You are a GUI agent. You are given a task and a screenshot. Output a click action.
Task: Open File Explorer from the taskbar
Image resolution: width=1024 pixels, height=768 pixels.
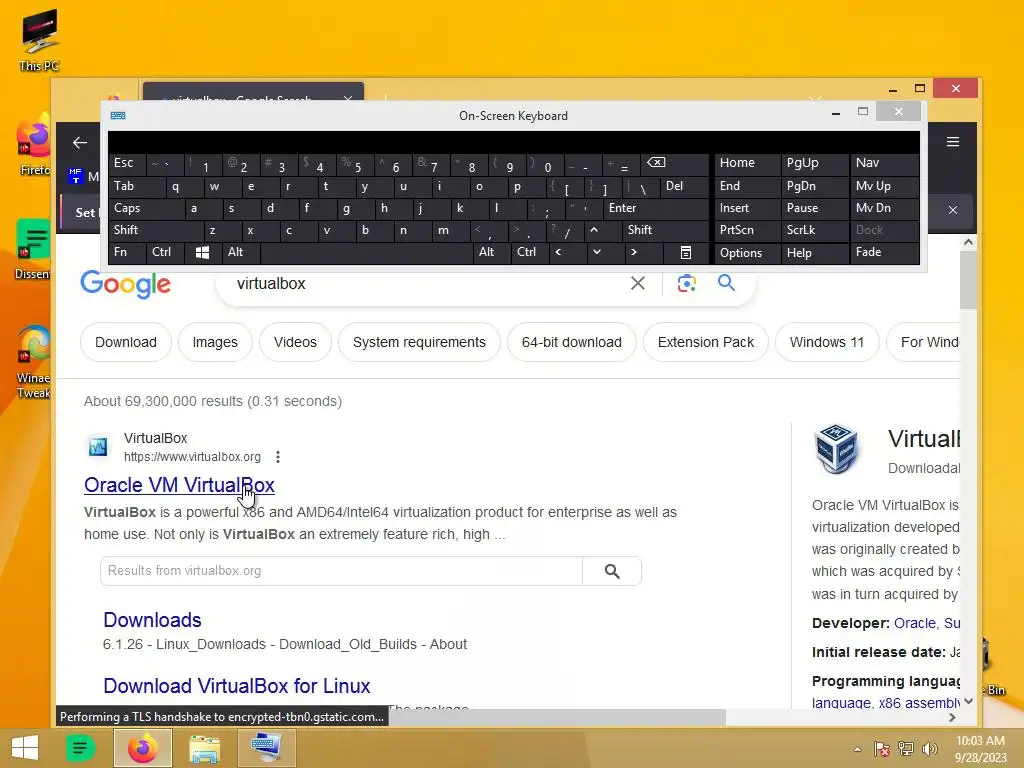(204, 748)
